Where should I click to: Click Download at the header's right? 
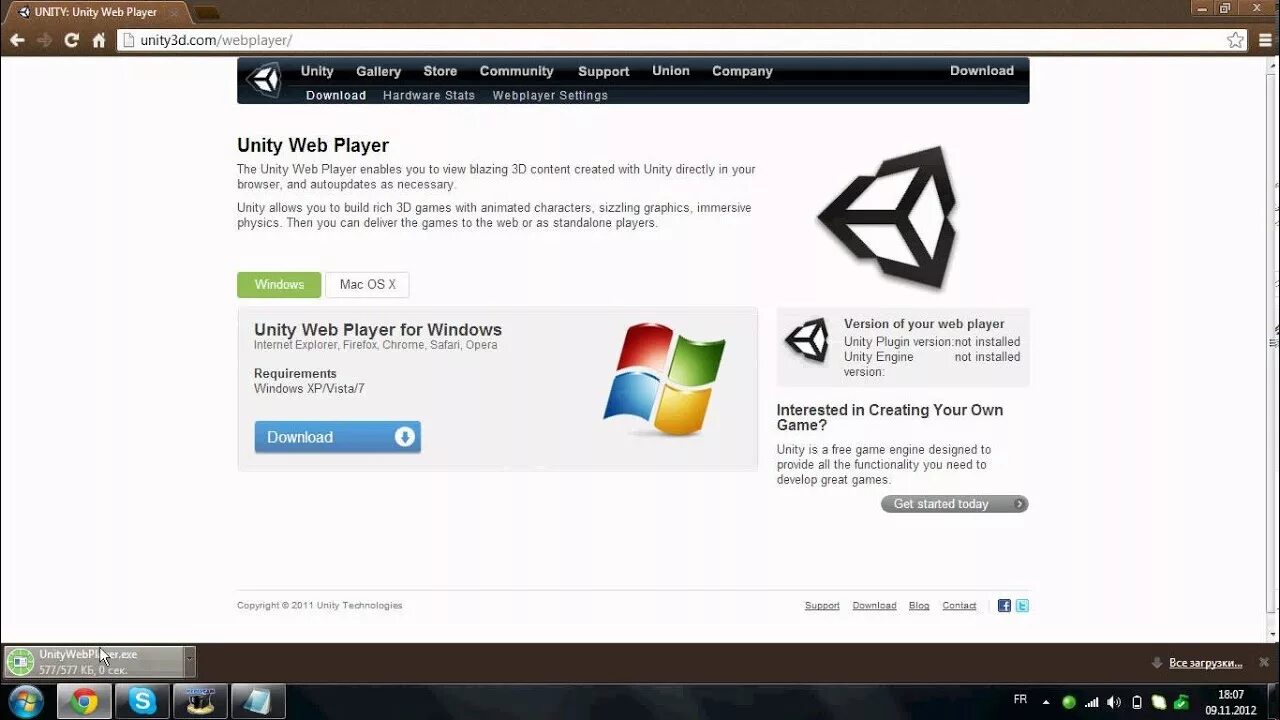click(982, 71)
